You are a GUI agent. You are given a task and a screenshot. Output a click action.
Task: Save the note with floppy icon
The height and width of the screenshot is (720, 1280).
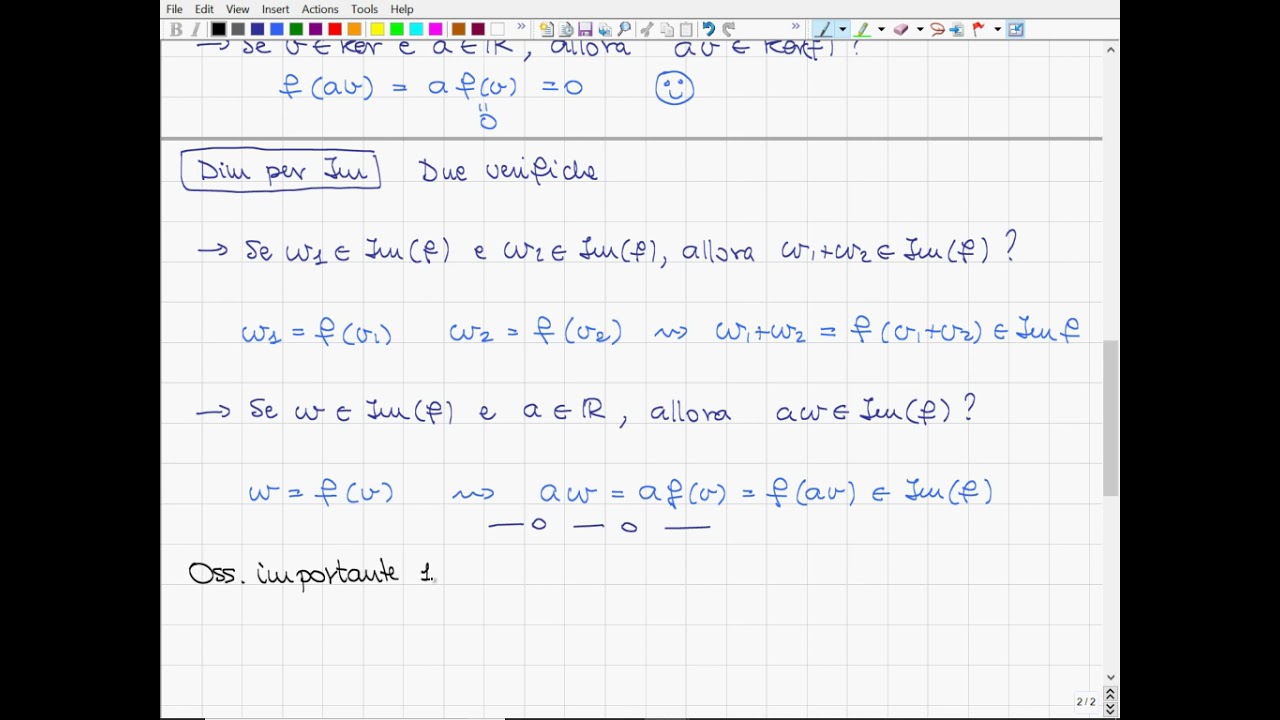click(x=585, y=29)
